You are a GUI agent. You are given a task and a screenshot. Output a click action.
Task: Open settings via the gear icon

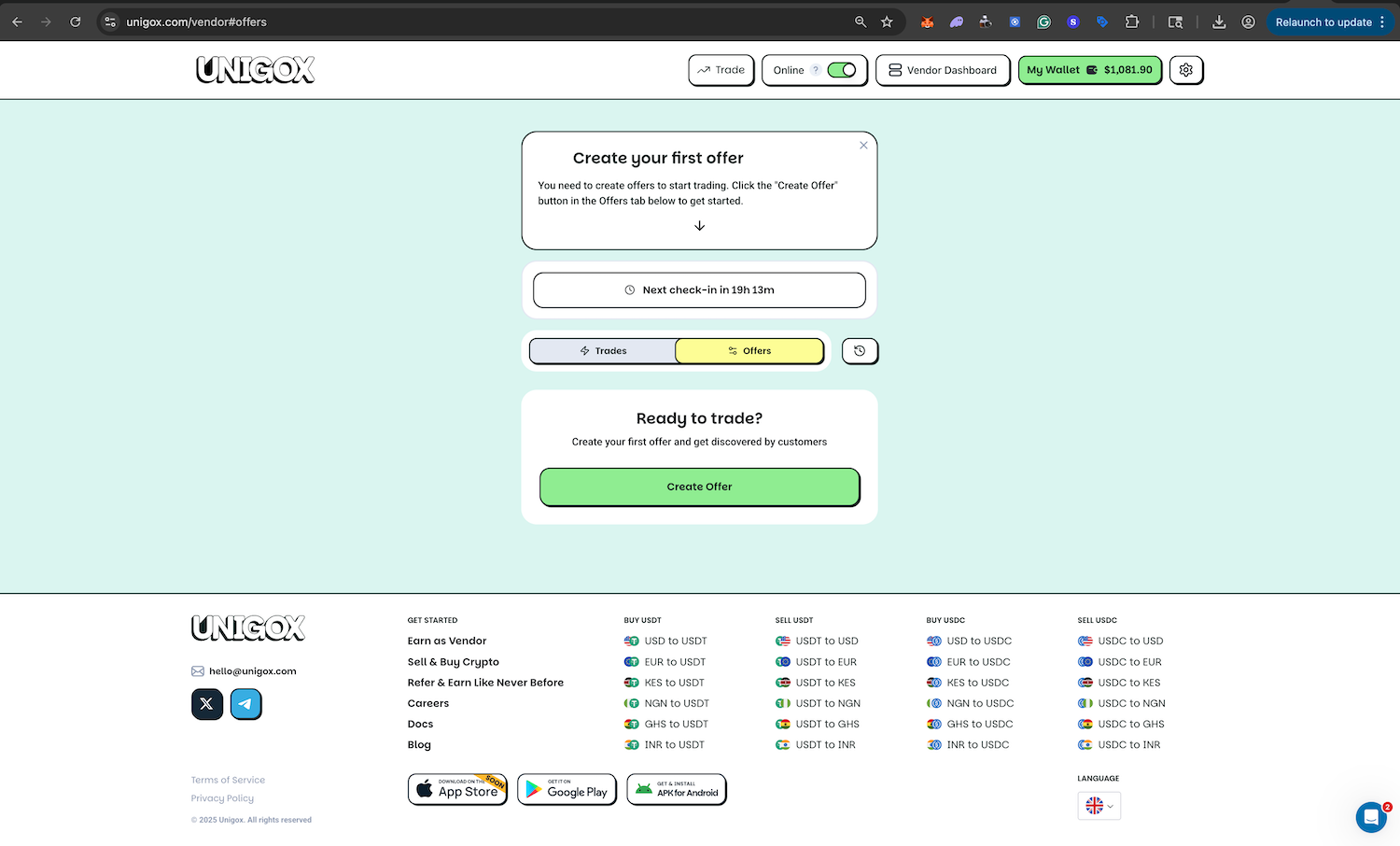point(1185,69)
